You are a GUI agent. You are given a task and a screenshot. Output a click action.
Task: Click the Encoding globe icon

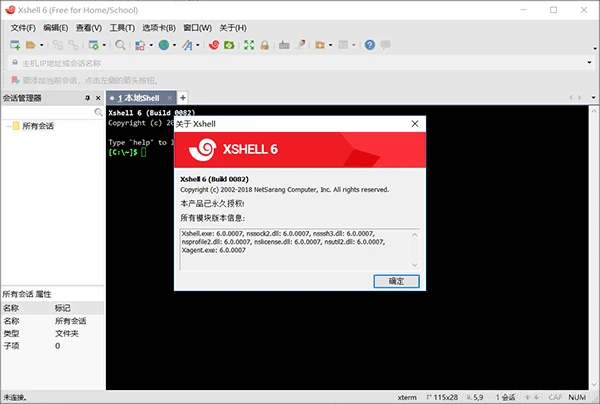(x=164, y=45)
